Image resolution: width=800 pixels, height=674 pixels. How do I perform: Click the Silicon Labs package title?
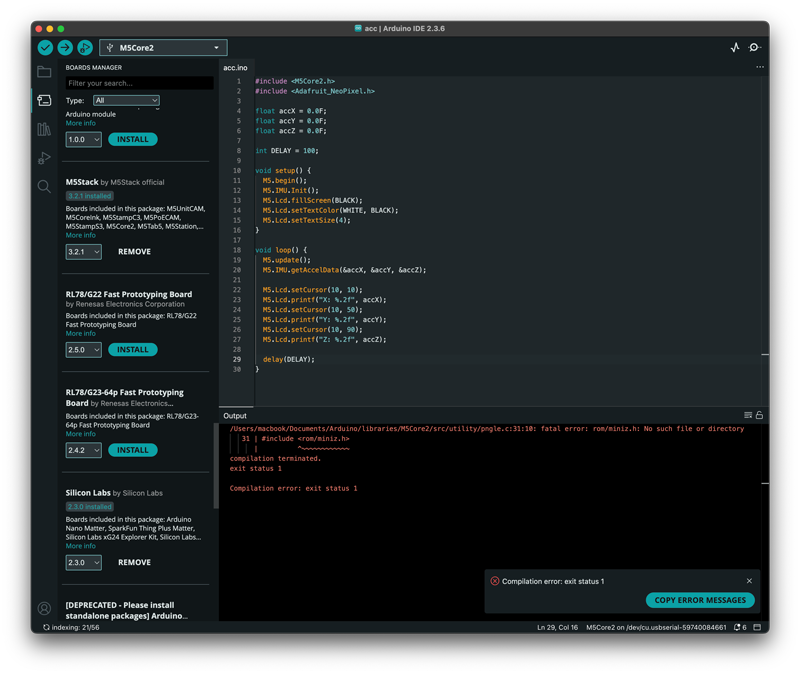(88, 492)
